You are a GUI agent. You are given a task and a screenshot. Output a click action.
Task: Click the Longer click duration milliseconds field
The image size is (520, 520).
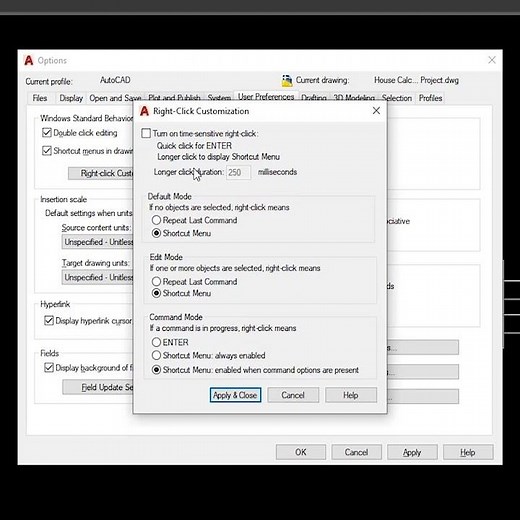(238, 172)
